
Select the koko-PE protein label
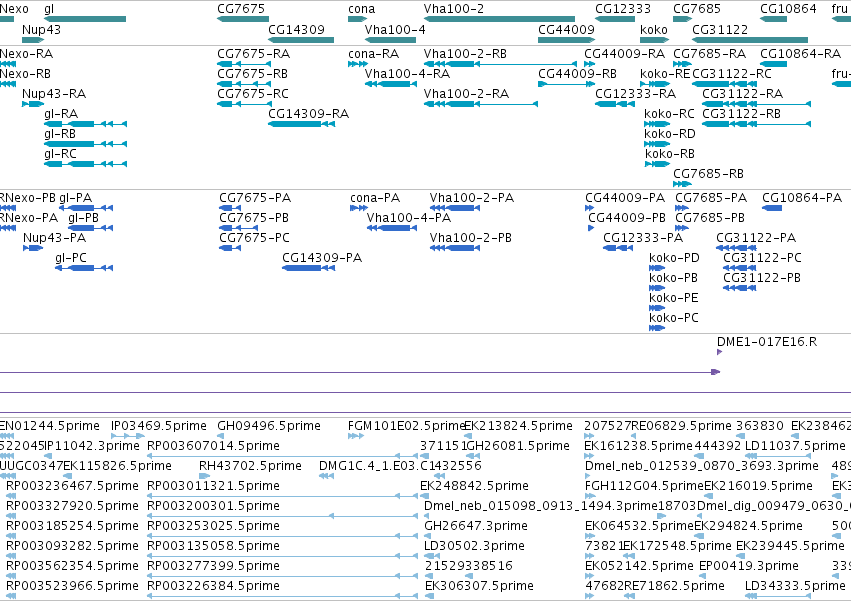674,298
